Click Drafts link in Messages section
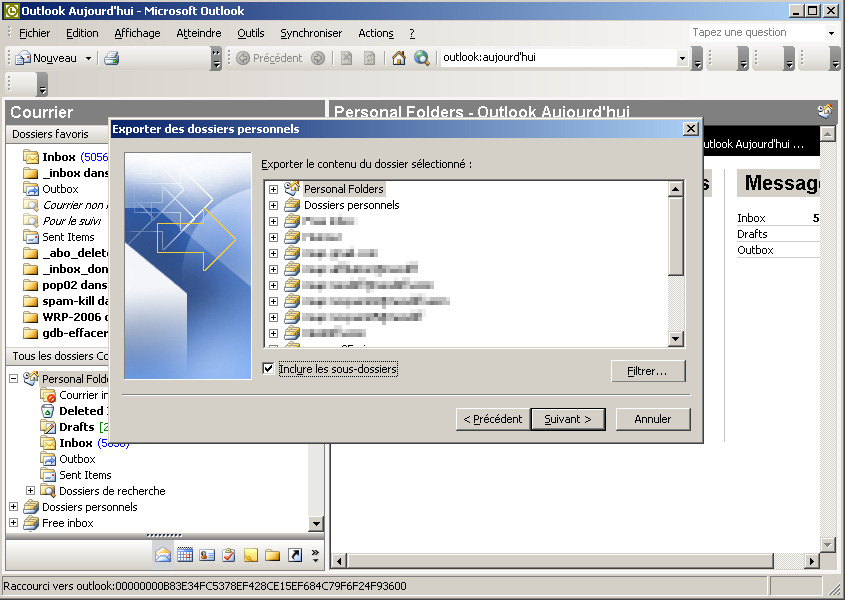Image resolution: width=846 pixels, height=602 pixels. click(x=752, y=234)
